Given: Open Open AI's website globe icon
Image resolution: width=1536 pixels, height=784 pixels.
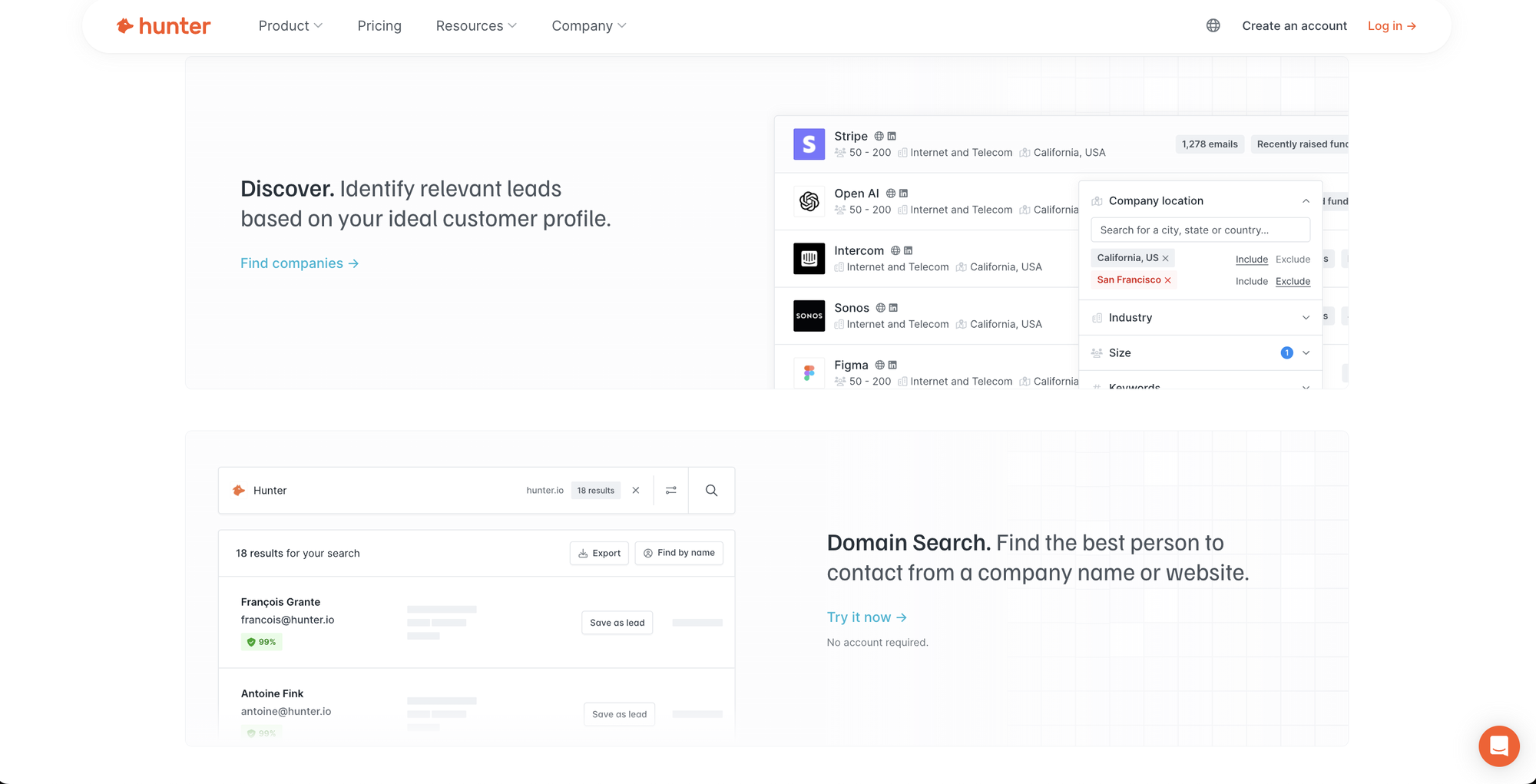Looking at the screenshot, I should click(x=891, y=194).
